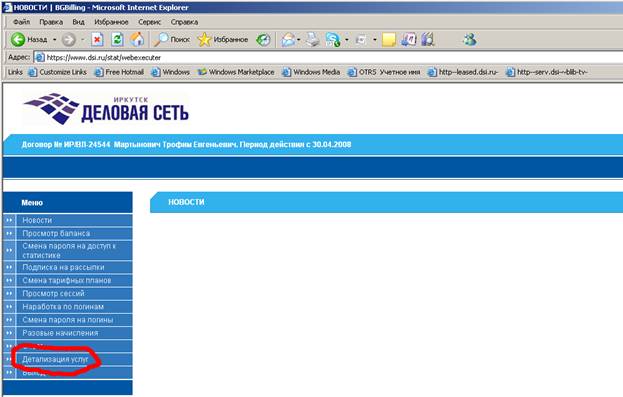
Task: Click the Деловая Сеть logo
Action: pyautogui.click(x=106, y=108)
